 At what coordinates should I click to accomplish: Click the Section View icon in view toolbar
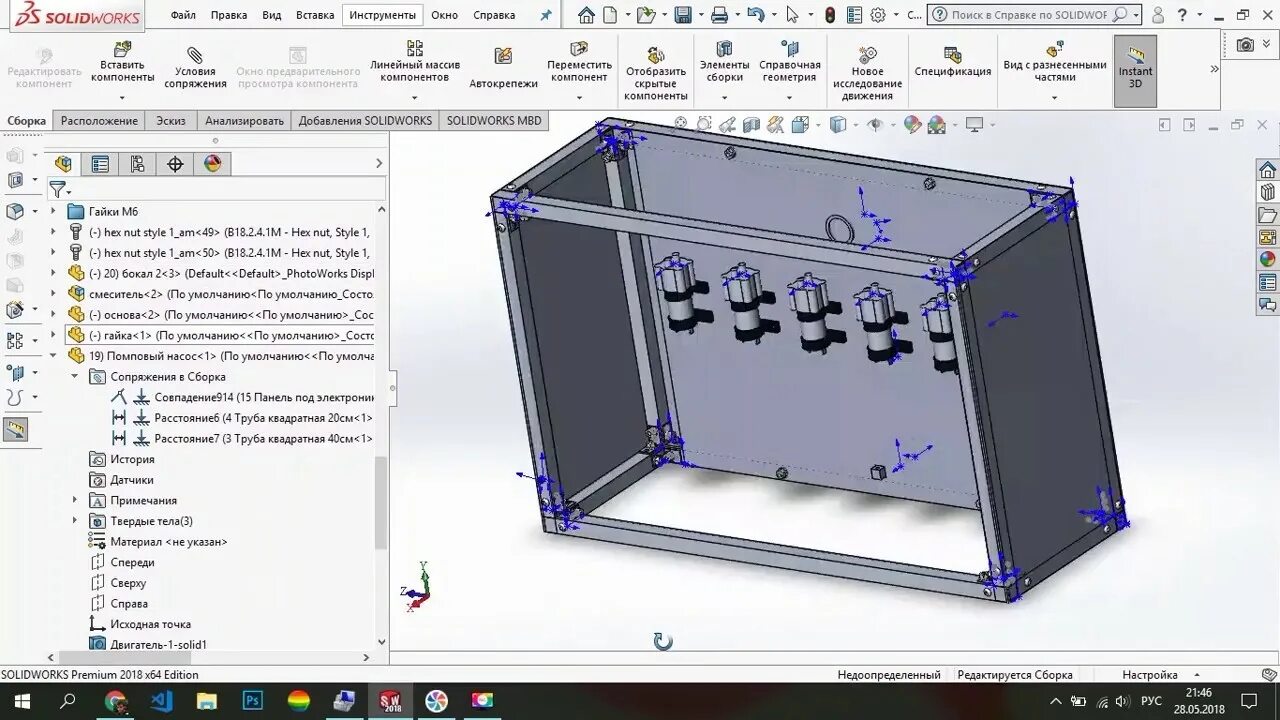pos(751,124)
